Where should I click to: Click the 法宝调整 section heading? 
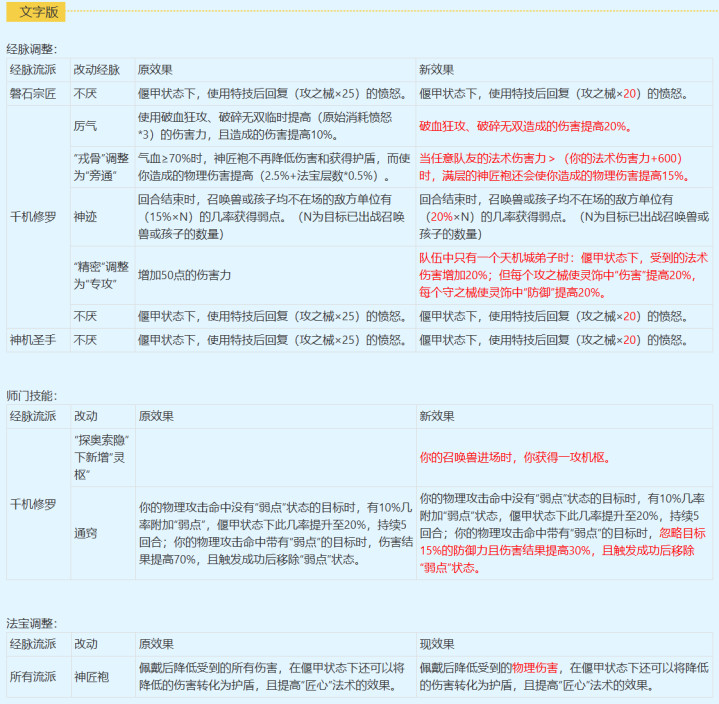[x=32, y=623]
